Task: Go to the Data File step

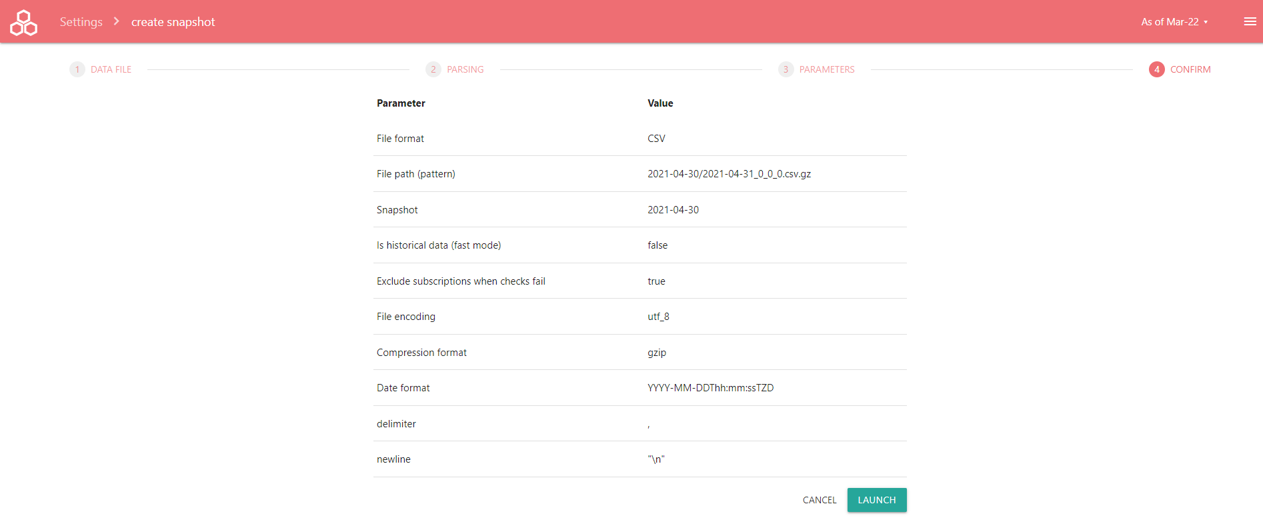Action: pos(111,70)
